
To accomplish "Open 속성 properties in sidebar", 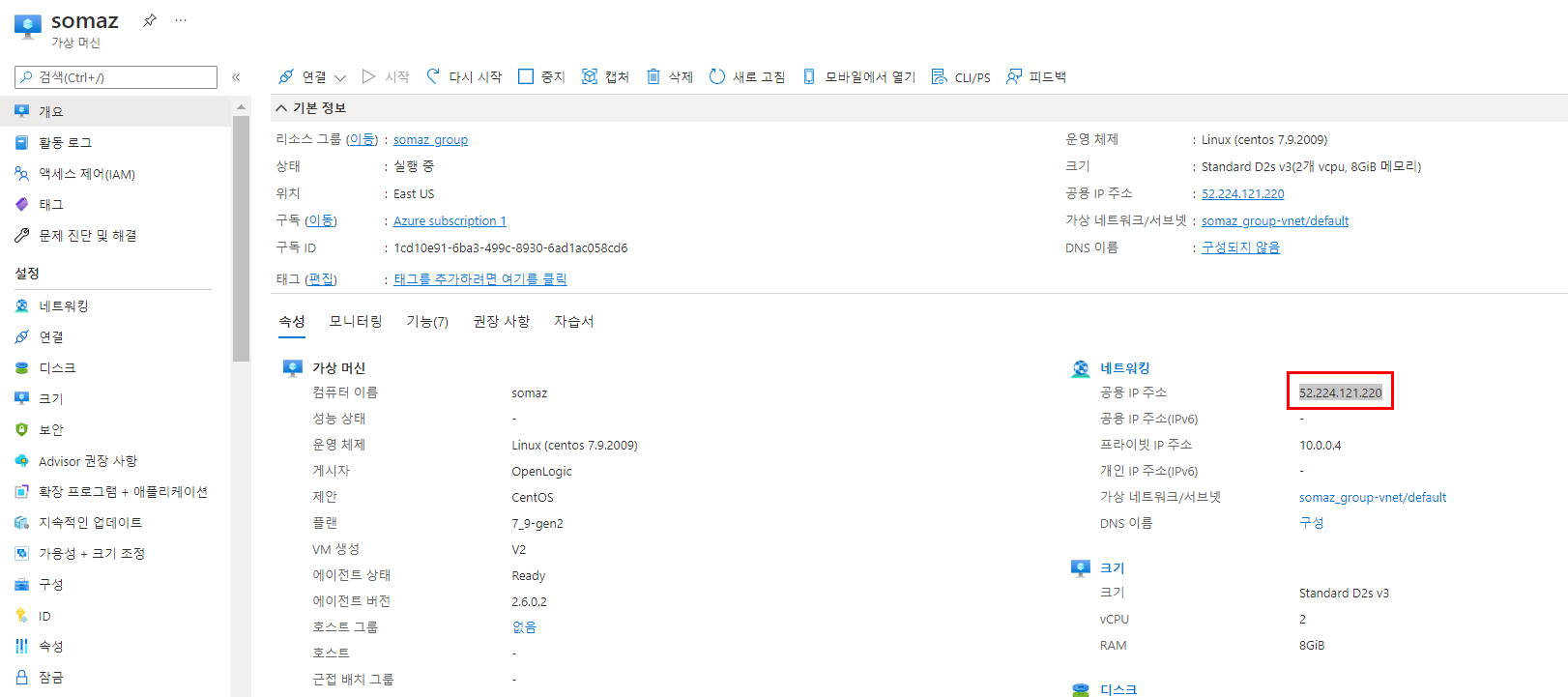I will pyautogui.click(x=116, y=646).
